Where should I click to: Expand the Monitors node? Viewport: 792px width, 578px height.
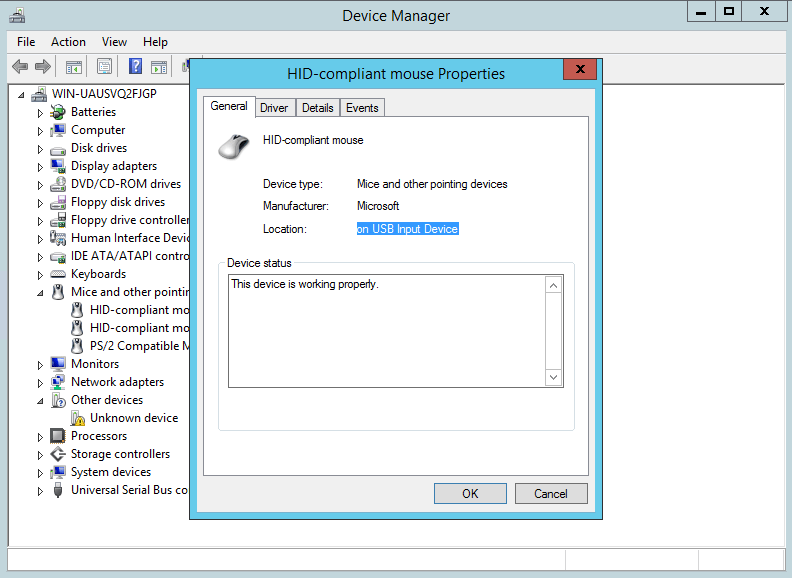[x=41, y=364]
